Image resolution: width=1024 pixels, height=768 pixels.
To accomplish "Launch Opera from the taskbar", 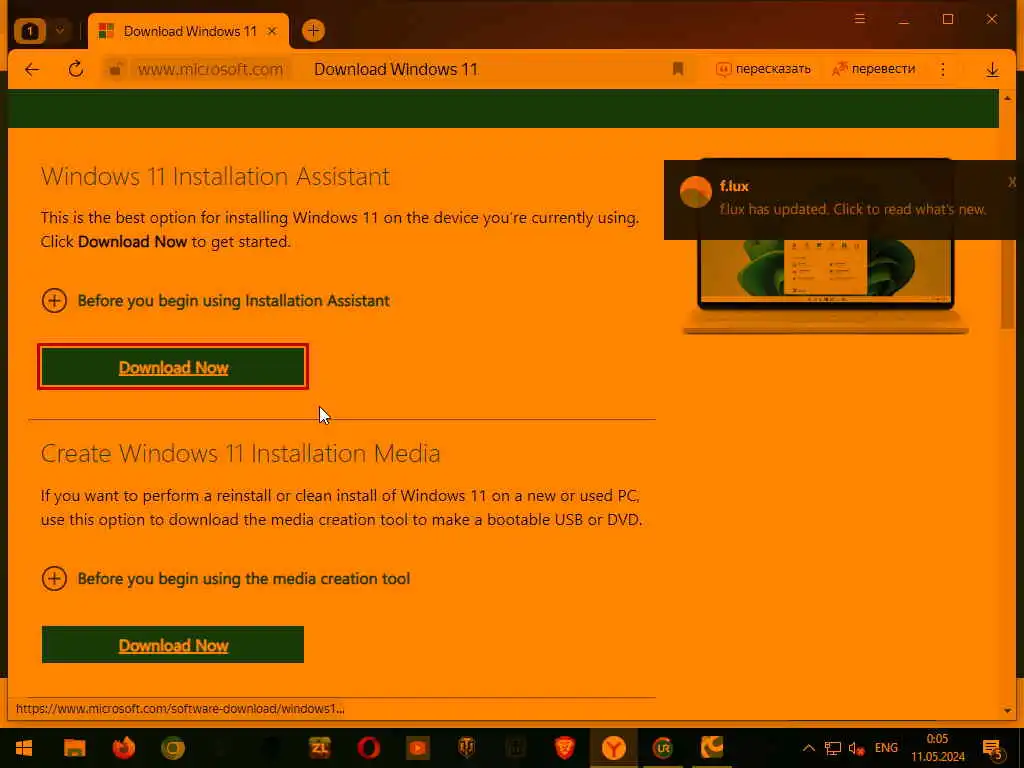I will (368, 748).
